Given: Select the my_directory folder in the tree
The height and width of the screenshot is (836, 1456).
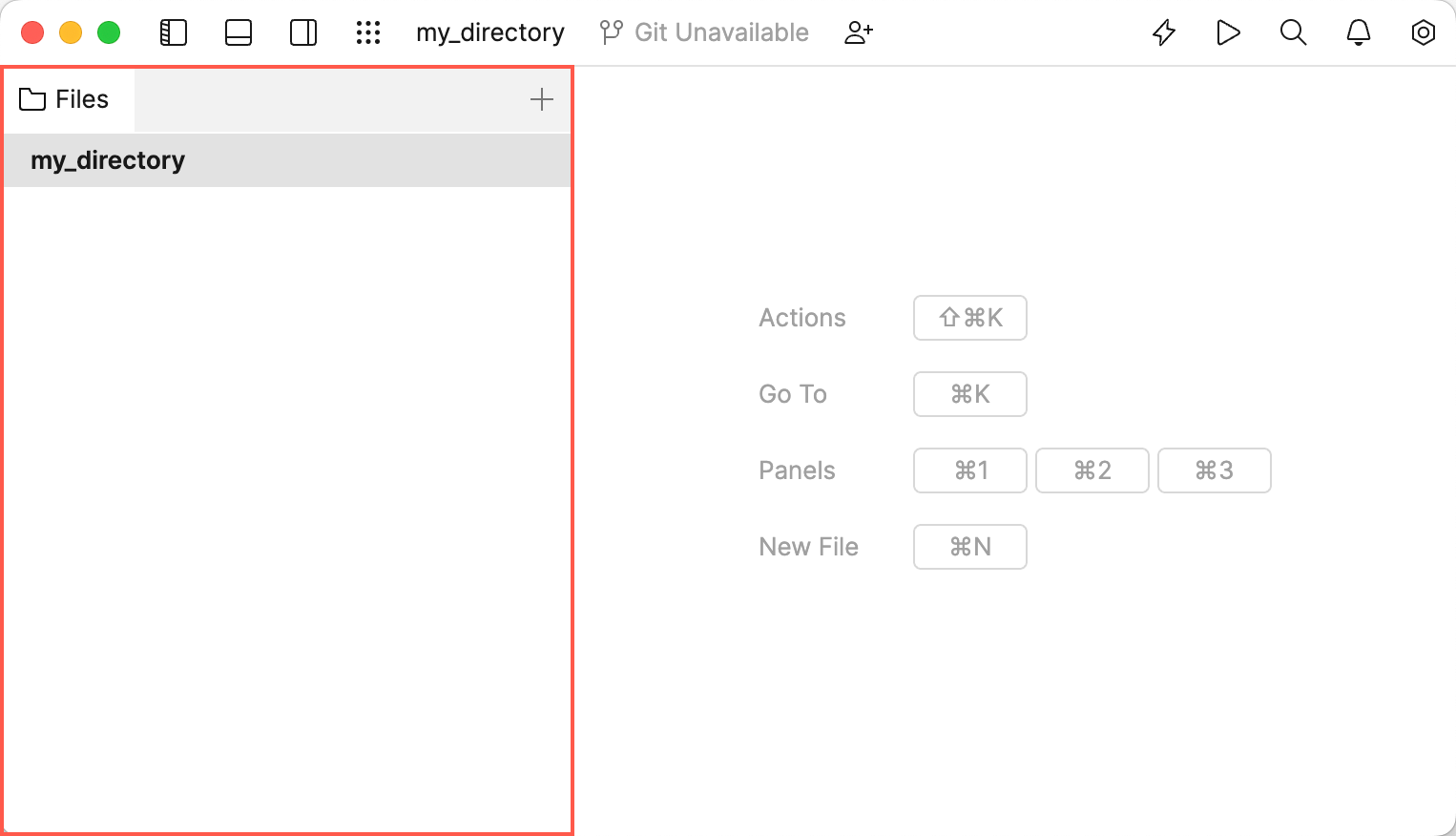Looking at the screenshot, I should [x=107, y=159].
